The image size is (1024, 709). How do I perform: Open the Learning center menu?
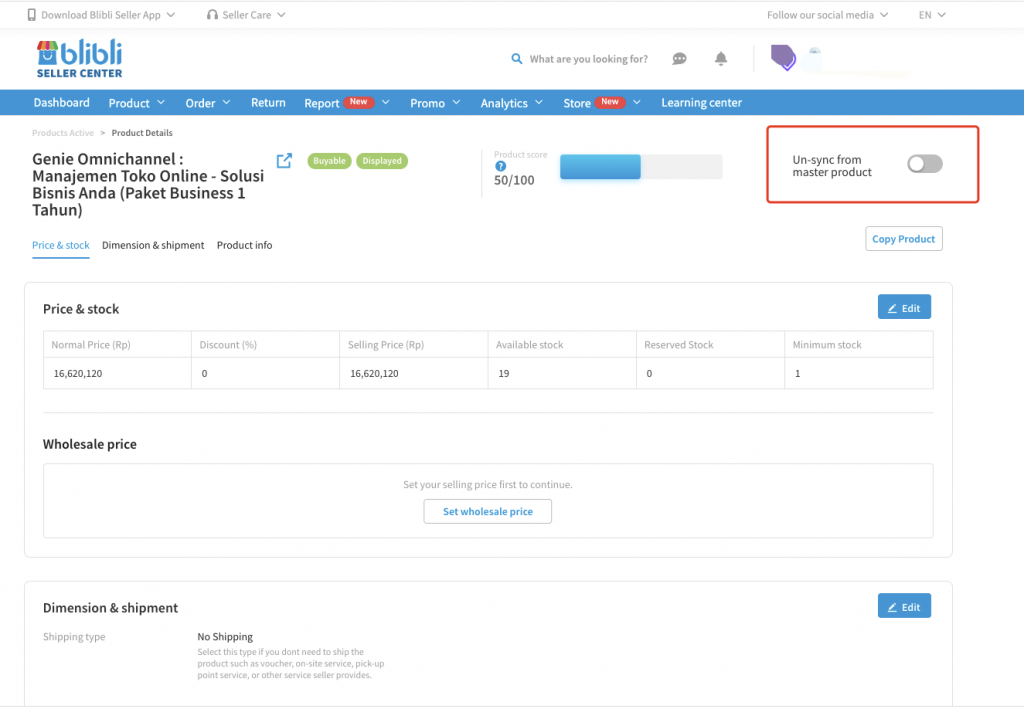pos(701,102)
